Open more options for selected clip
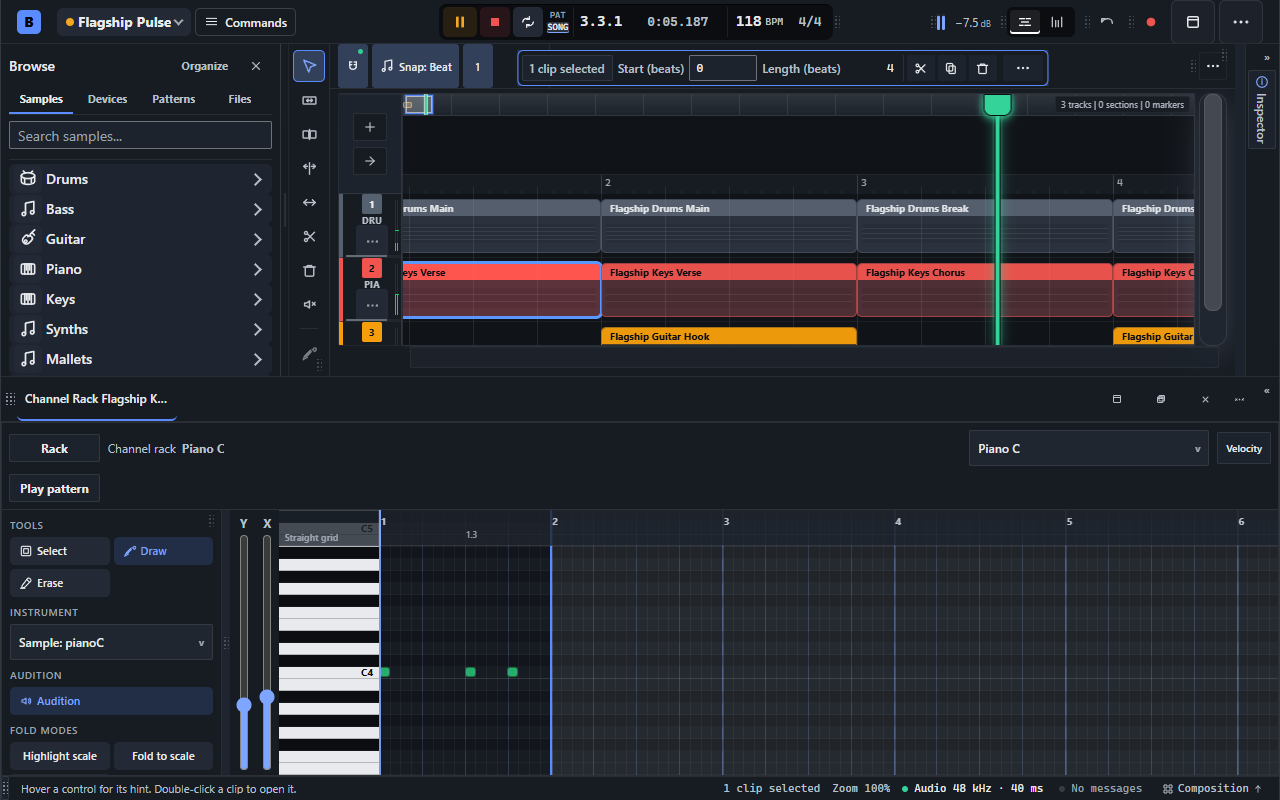Screen dimensions: 1280x800 click(x=1022, y=68)
